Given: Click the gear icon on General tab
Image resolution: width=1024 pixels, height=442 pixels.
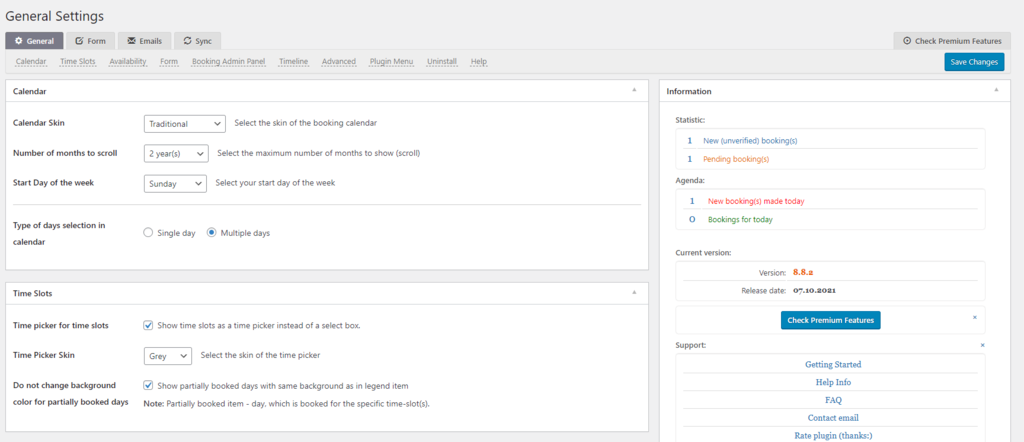Looking at the screenshot, I should coord(19,41).
